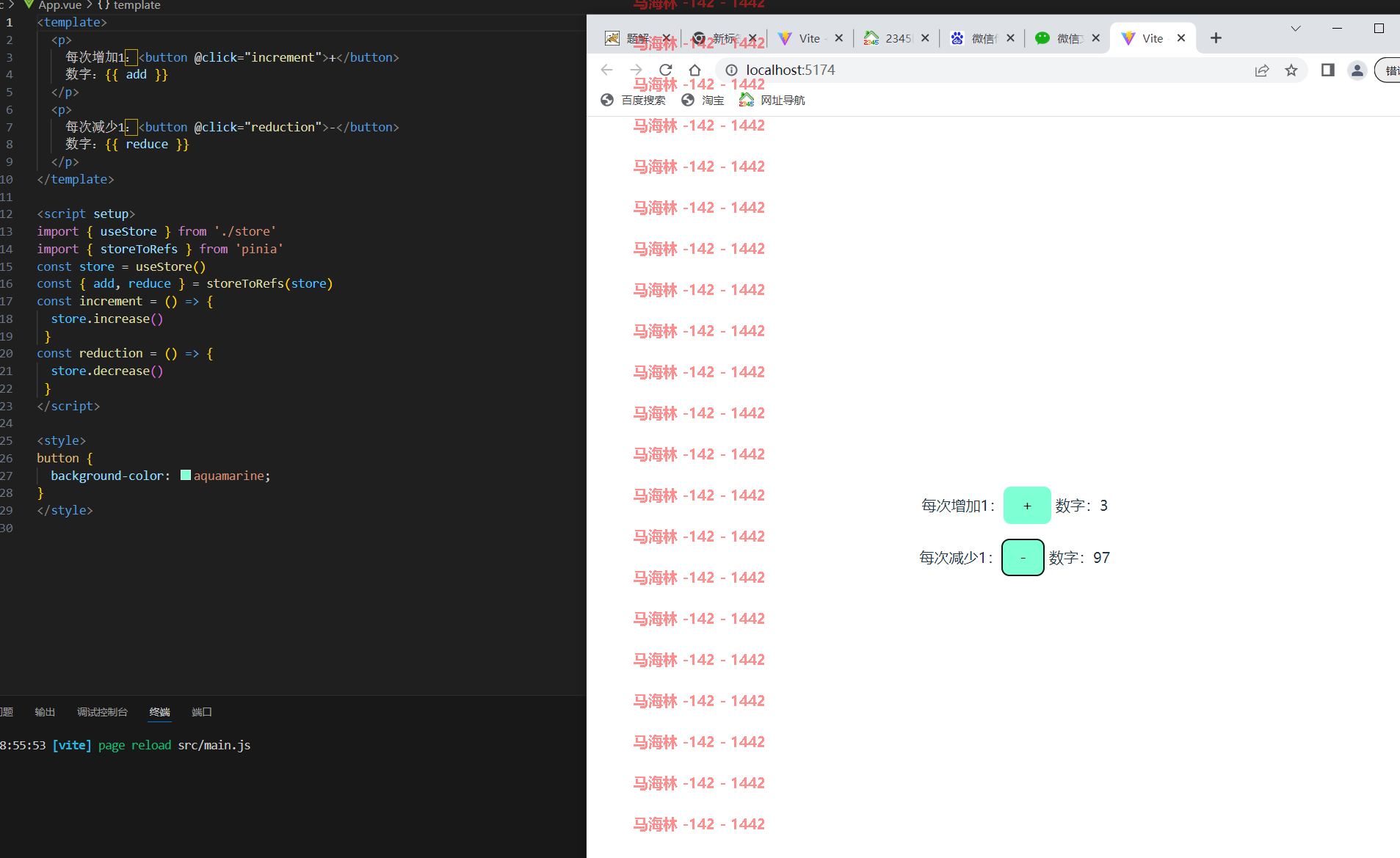Screen dimensions: 1400x858
Task: Close the first inactive Vite tab
Action: click(839, 38)
